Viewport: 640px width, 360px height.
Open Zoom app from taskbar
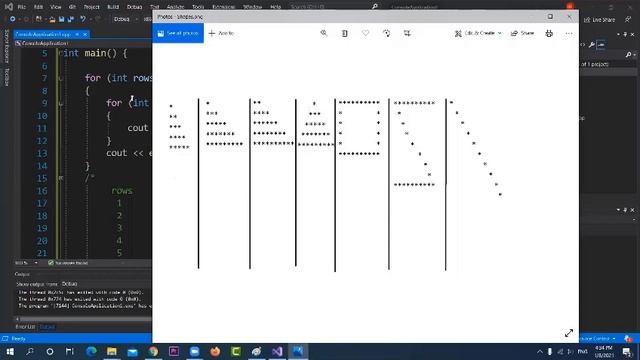[195, 351]
